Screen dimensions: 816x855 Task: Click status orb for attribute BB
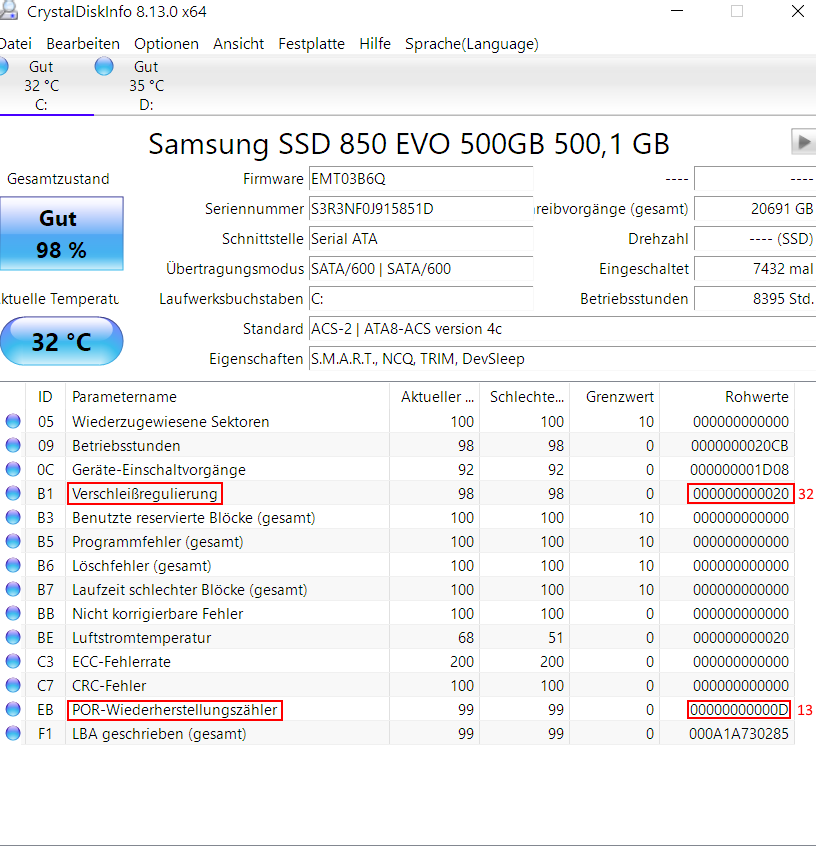tap(13, 613)
